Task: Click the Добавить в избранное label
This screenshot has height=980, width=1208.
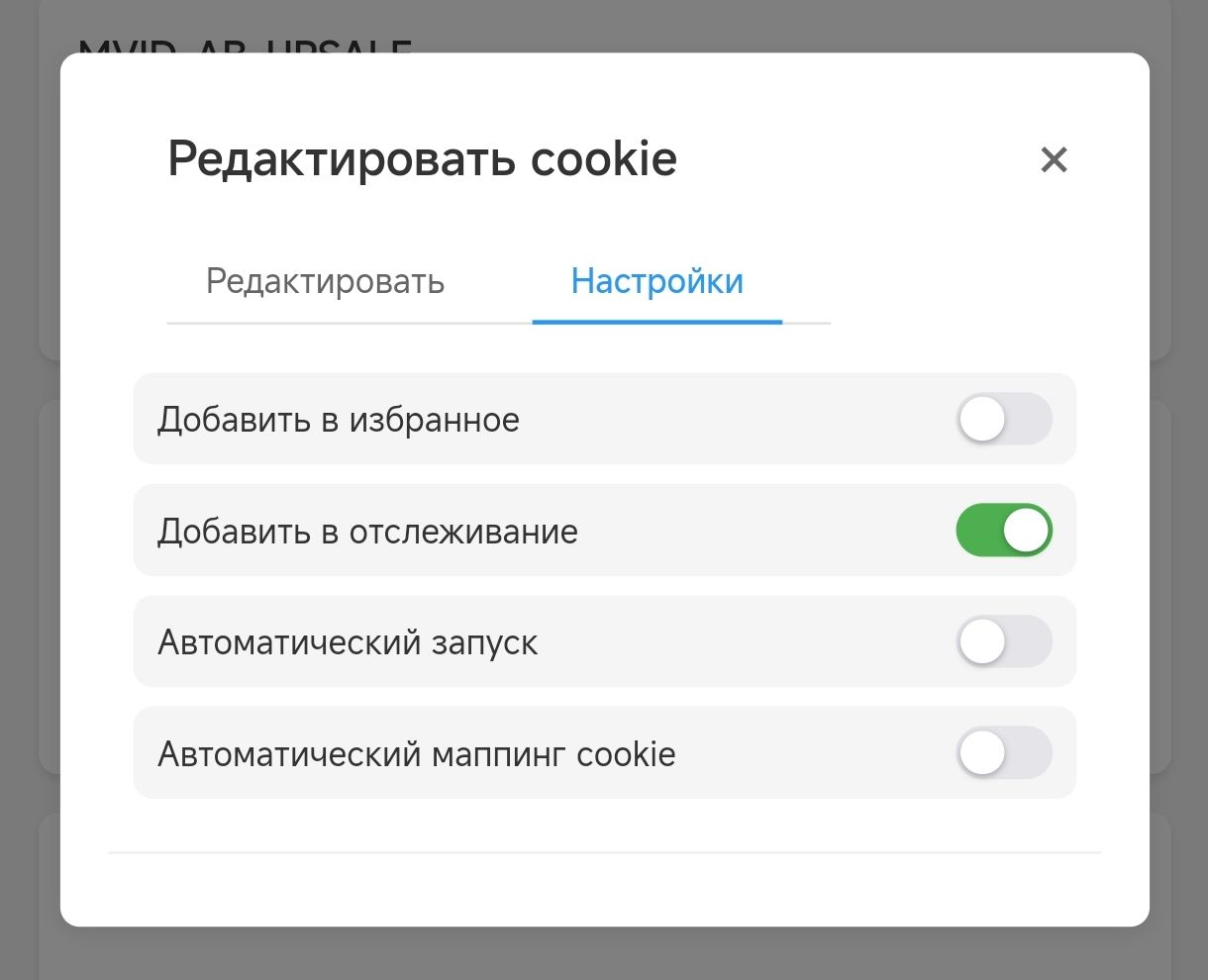Action: [x=339, y=420]
